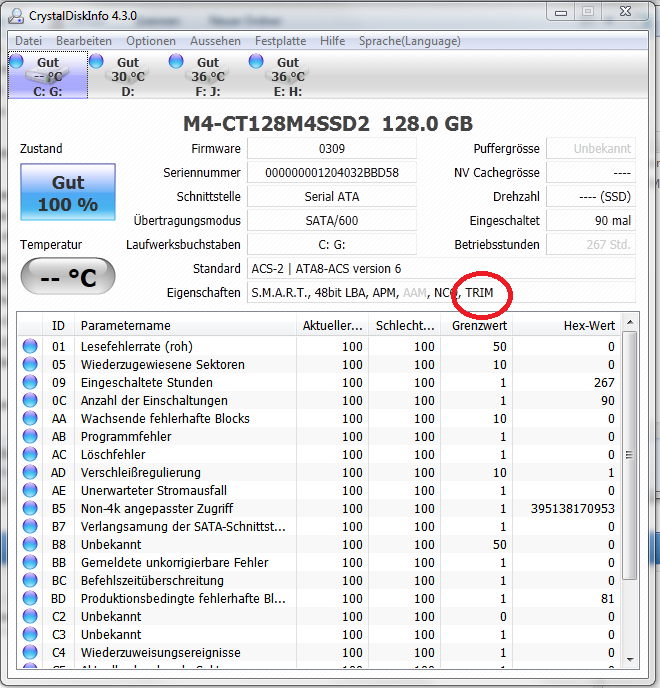Click the Hex value 395138170953

572,508
